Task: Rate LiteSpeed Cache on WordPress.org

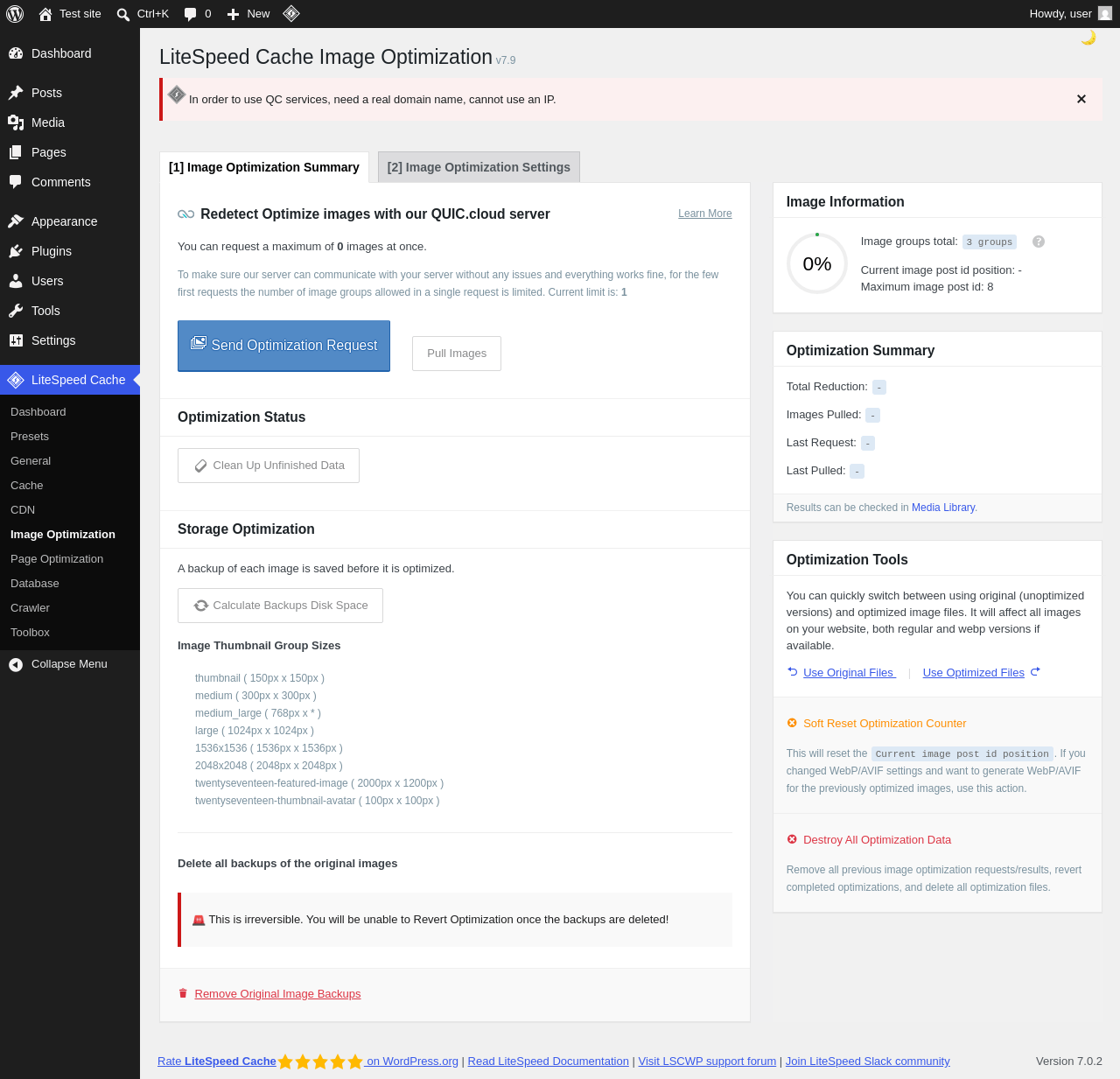Action: coord(308,1061)
